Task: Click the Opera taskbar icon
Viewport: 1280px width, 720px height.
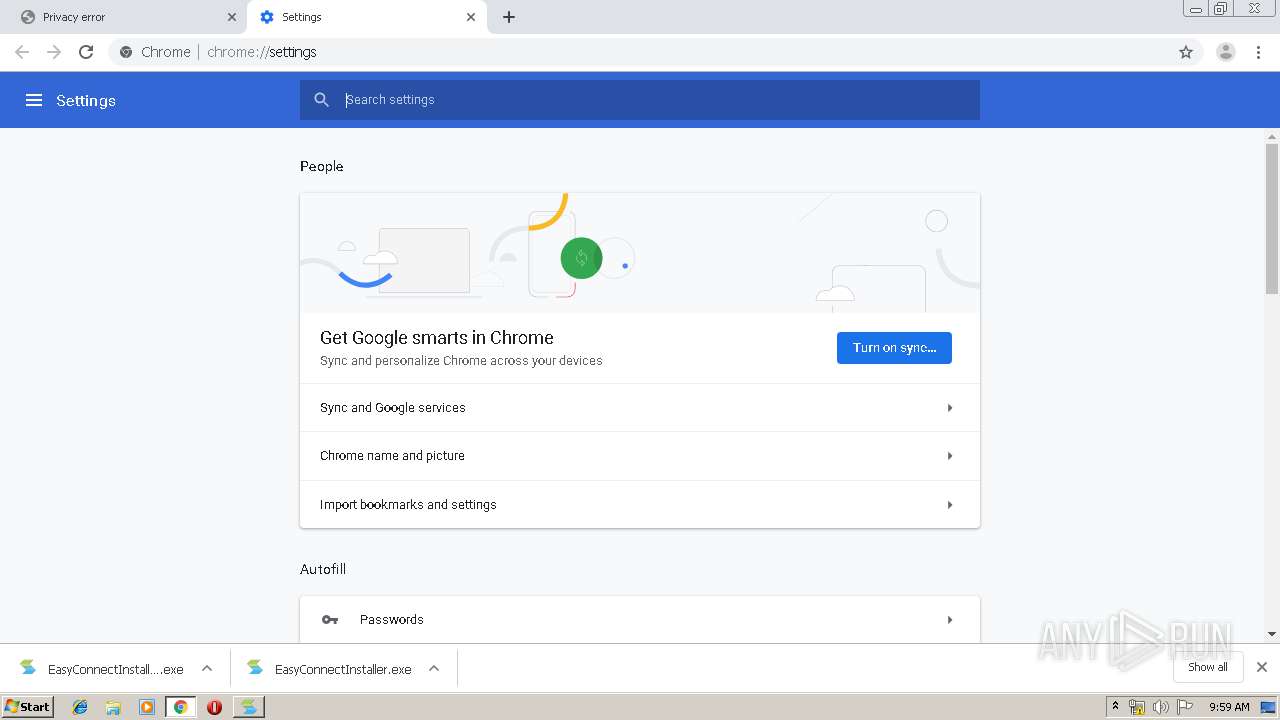Action: pyautogui.click(x=214, y=707)
